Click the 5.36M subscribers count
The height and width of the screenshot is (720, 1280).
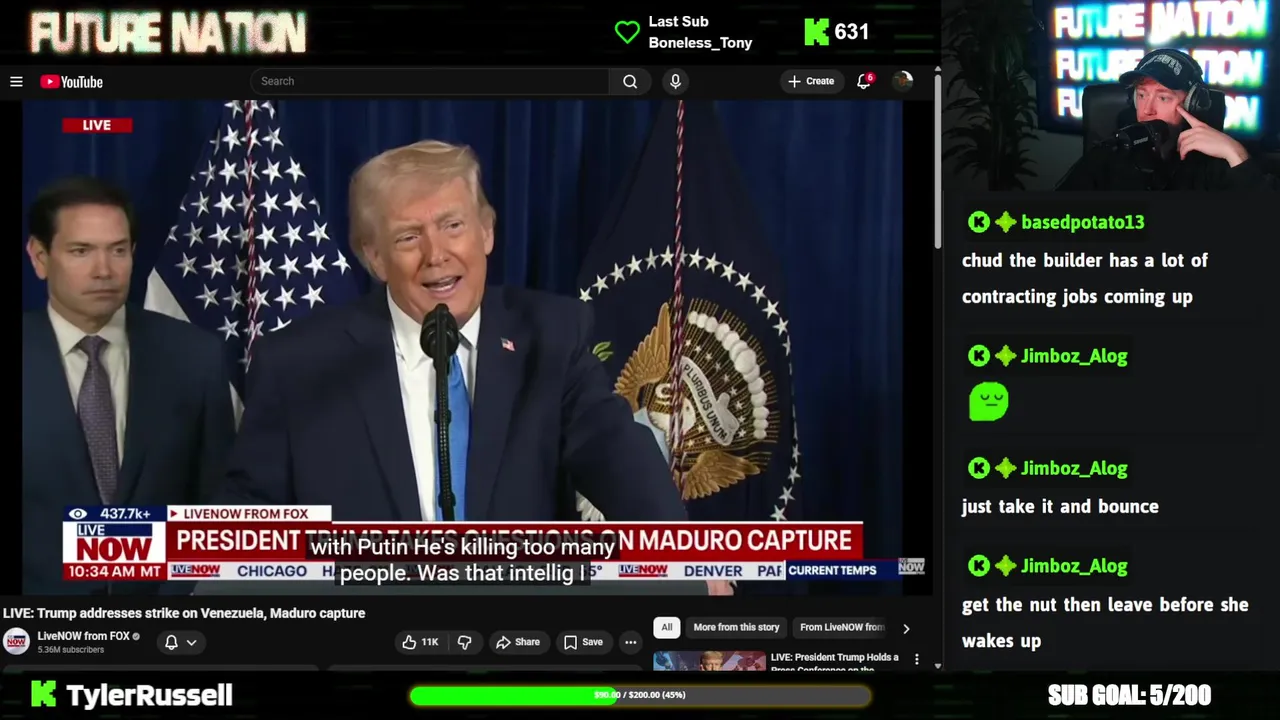tap(70, 650)
